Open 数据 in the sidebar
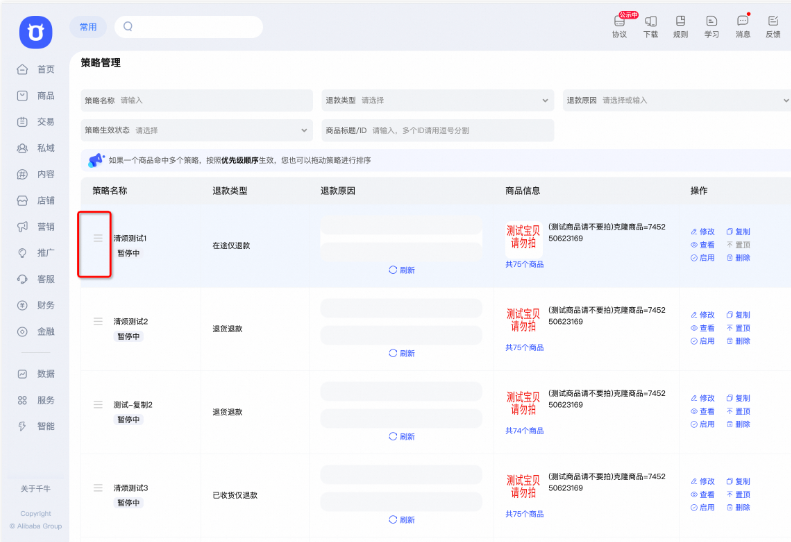This screenshot has width=791, height=542. [35, 374]
